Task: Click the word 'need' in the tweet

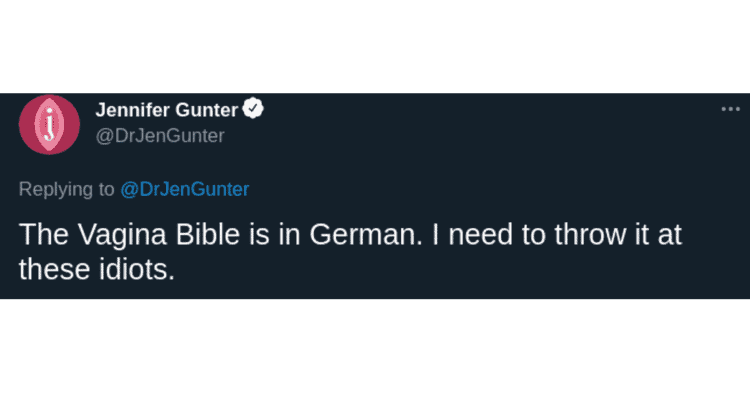Action: 480,234
